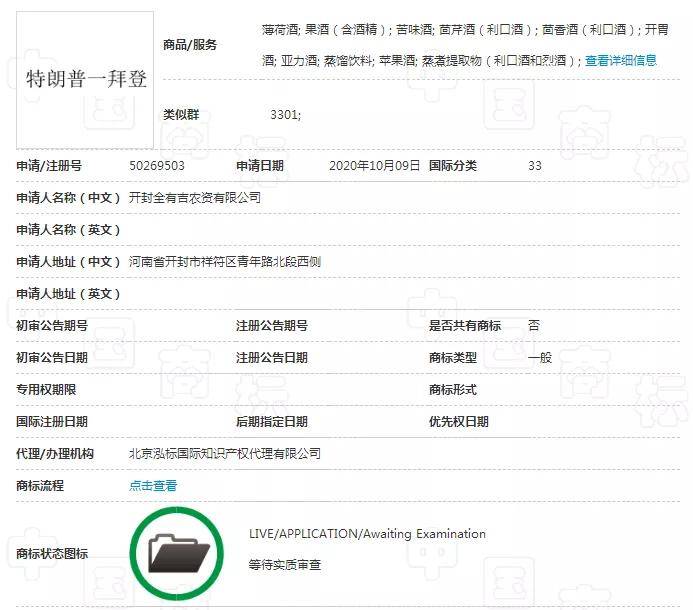Click the 申请人地址（中文） label

point(69,262)
